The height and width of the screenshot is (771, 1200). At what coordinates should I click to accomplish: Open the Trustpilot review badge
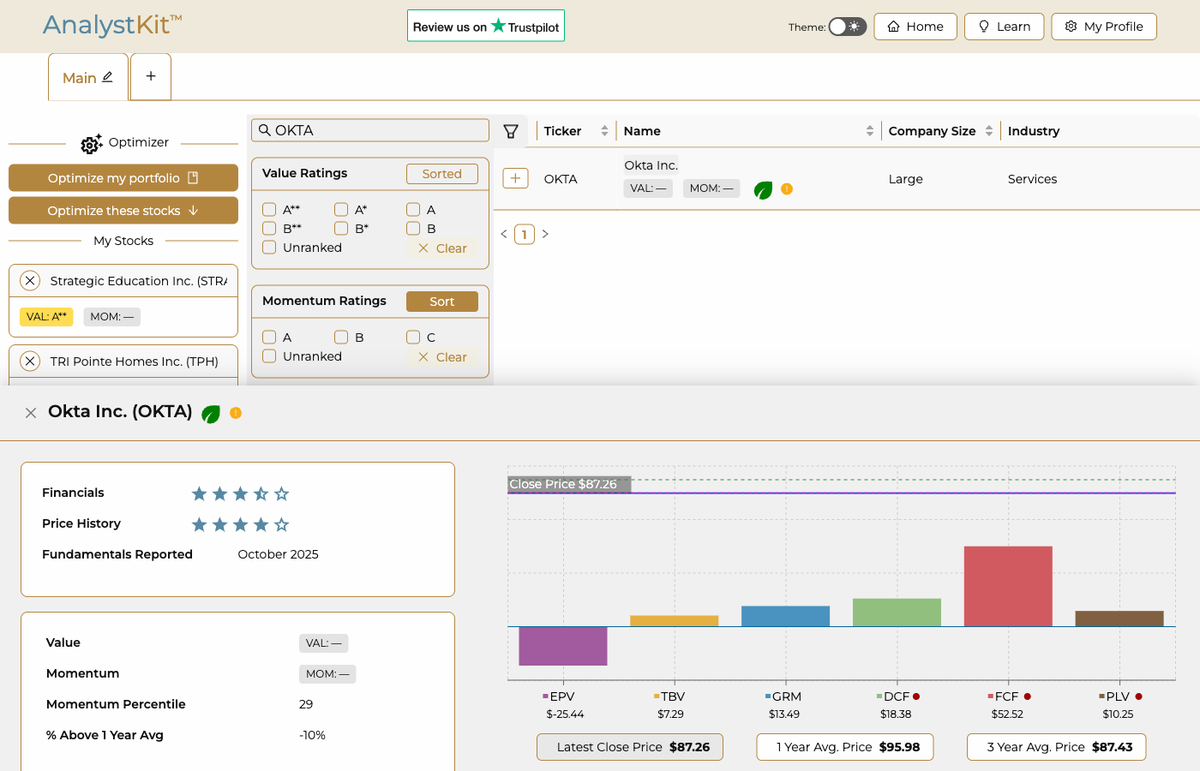click(x=486, y=27)
